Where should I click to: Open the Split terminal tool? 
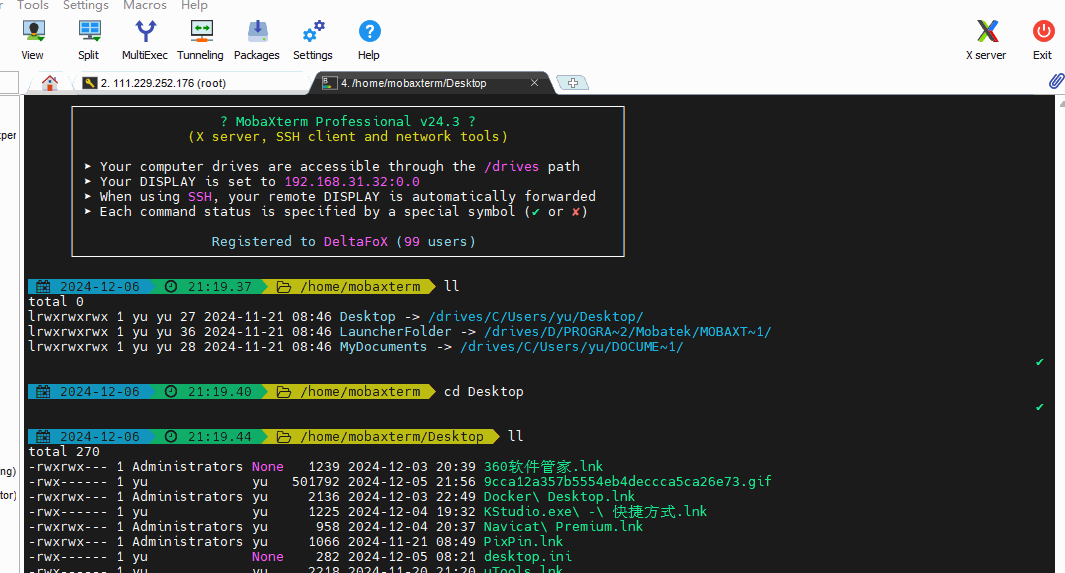coord(88,39)
